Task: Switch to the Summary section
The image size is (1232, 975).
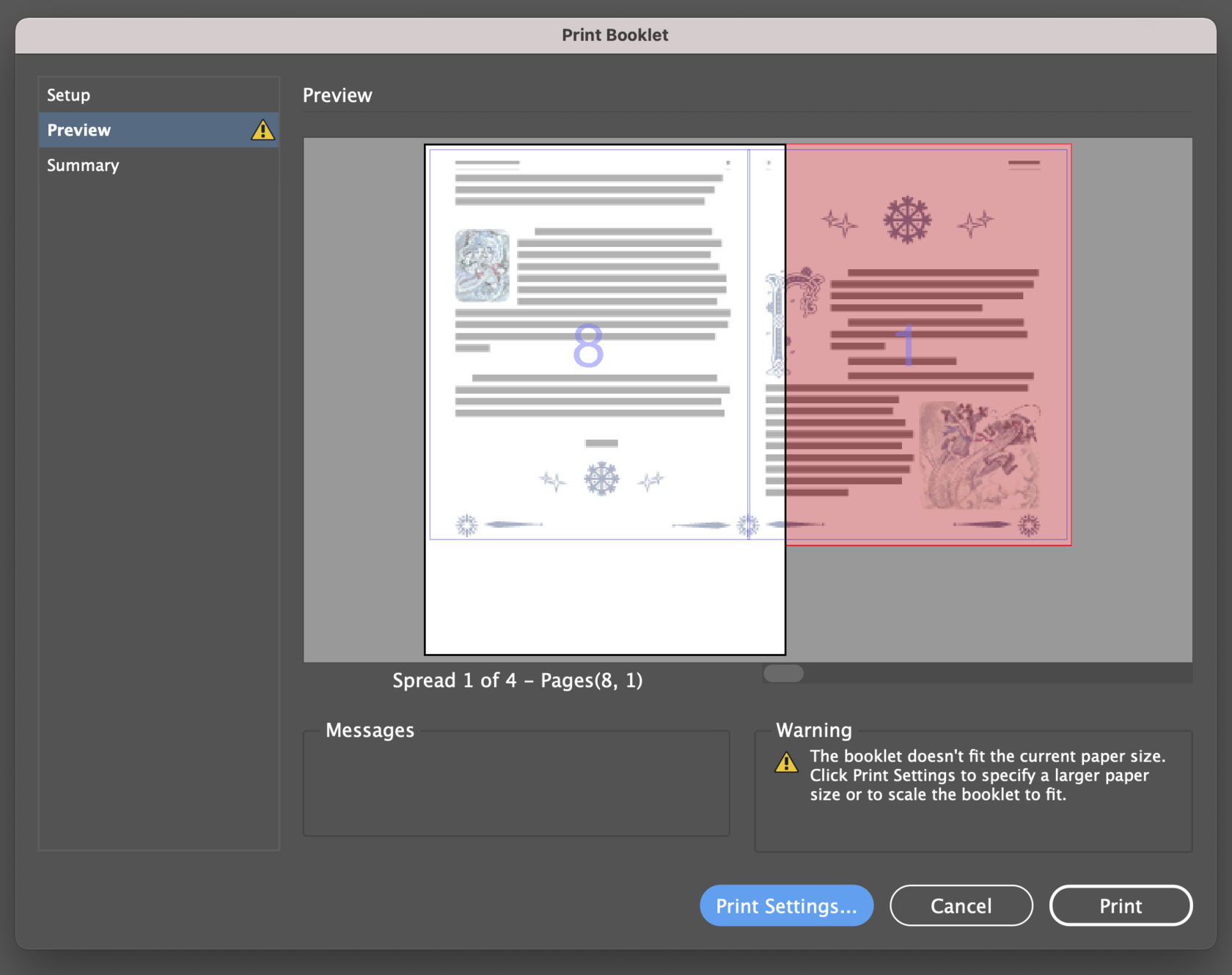Action: (x=83, y=166)
